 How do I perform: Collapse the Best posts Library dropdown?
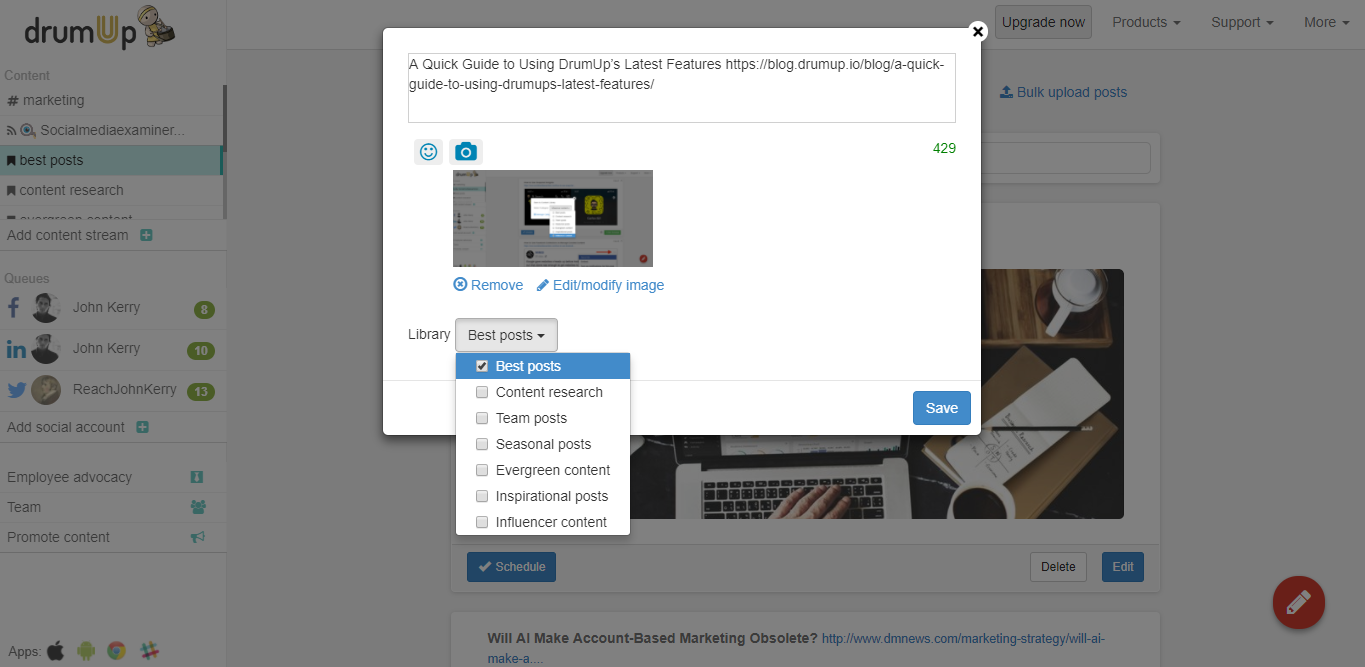coord(506,335)
